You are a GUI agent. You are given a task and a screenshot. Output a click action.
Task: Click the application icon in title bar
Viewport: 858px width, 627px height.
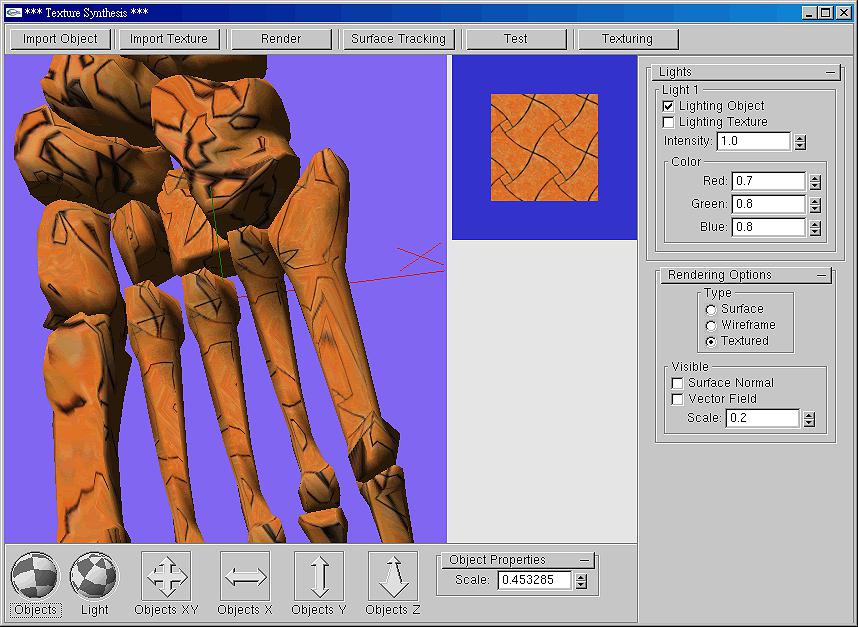13,12
